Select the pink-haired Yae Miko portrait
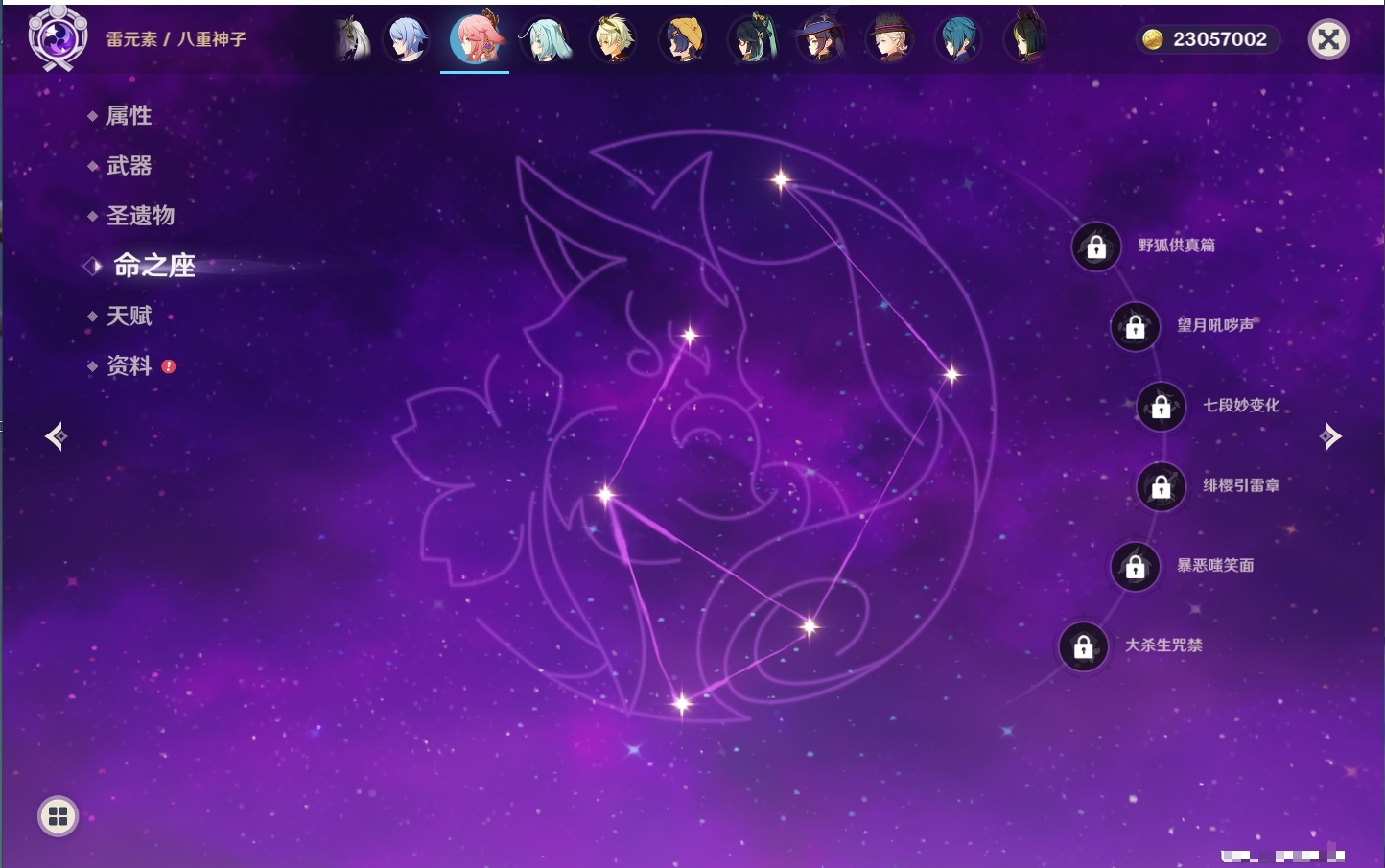The width and height of the screenshot is (1385, 868). [476, 38]
